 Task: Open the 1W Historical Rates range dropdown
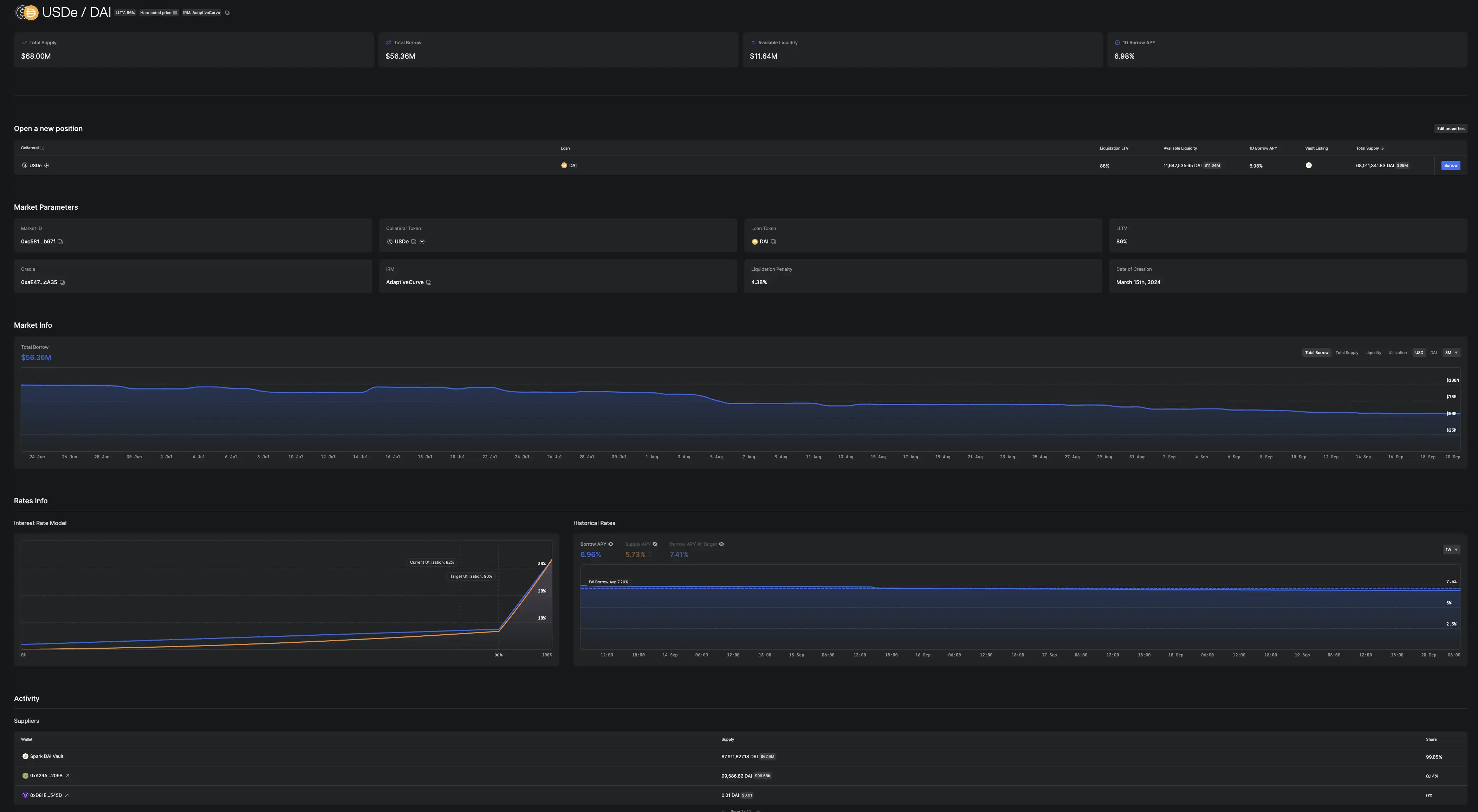[x=1451, y=549]
